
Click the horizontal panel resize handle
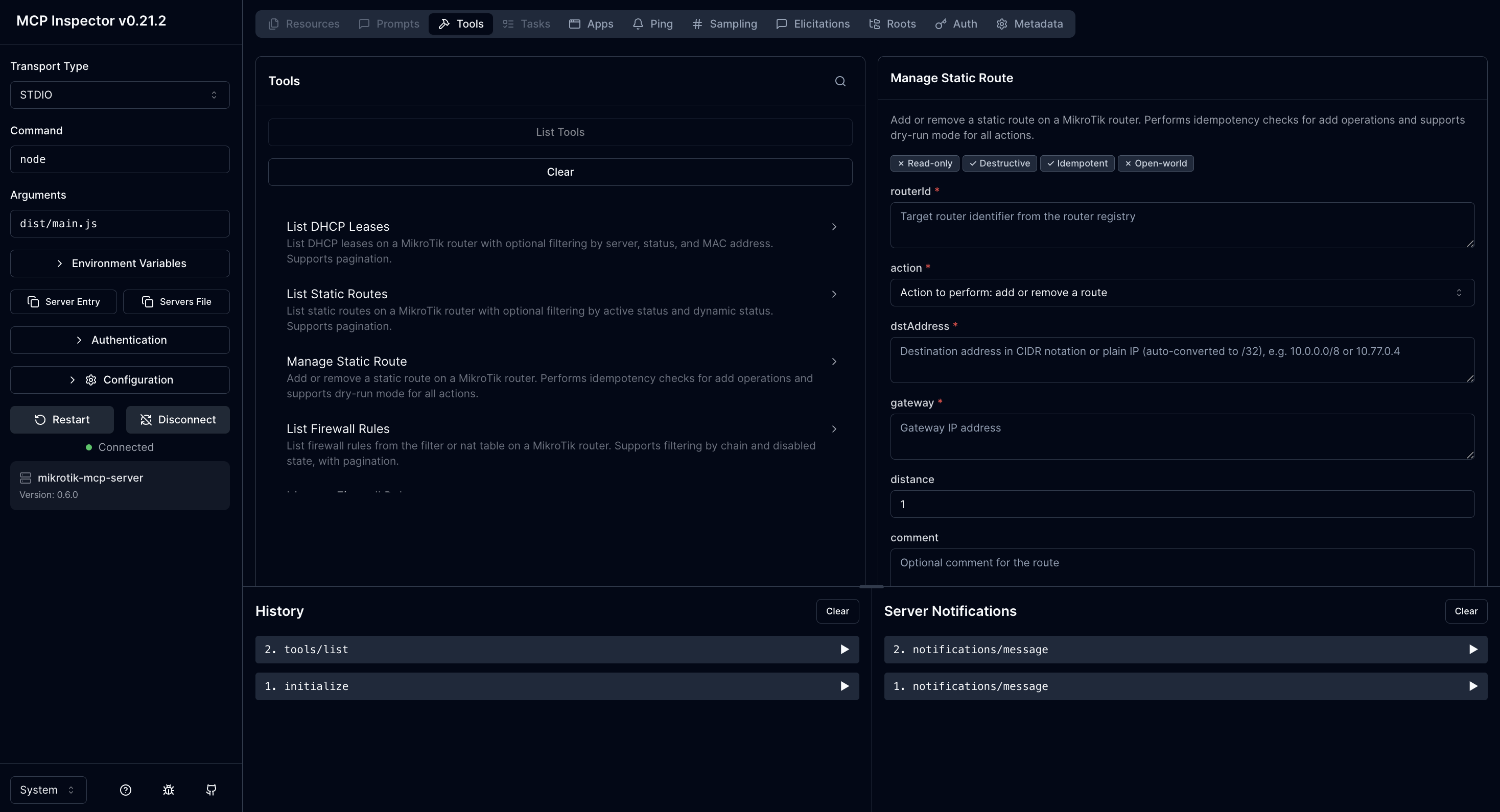click(871, 587)
